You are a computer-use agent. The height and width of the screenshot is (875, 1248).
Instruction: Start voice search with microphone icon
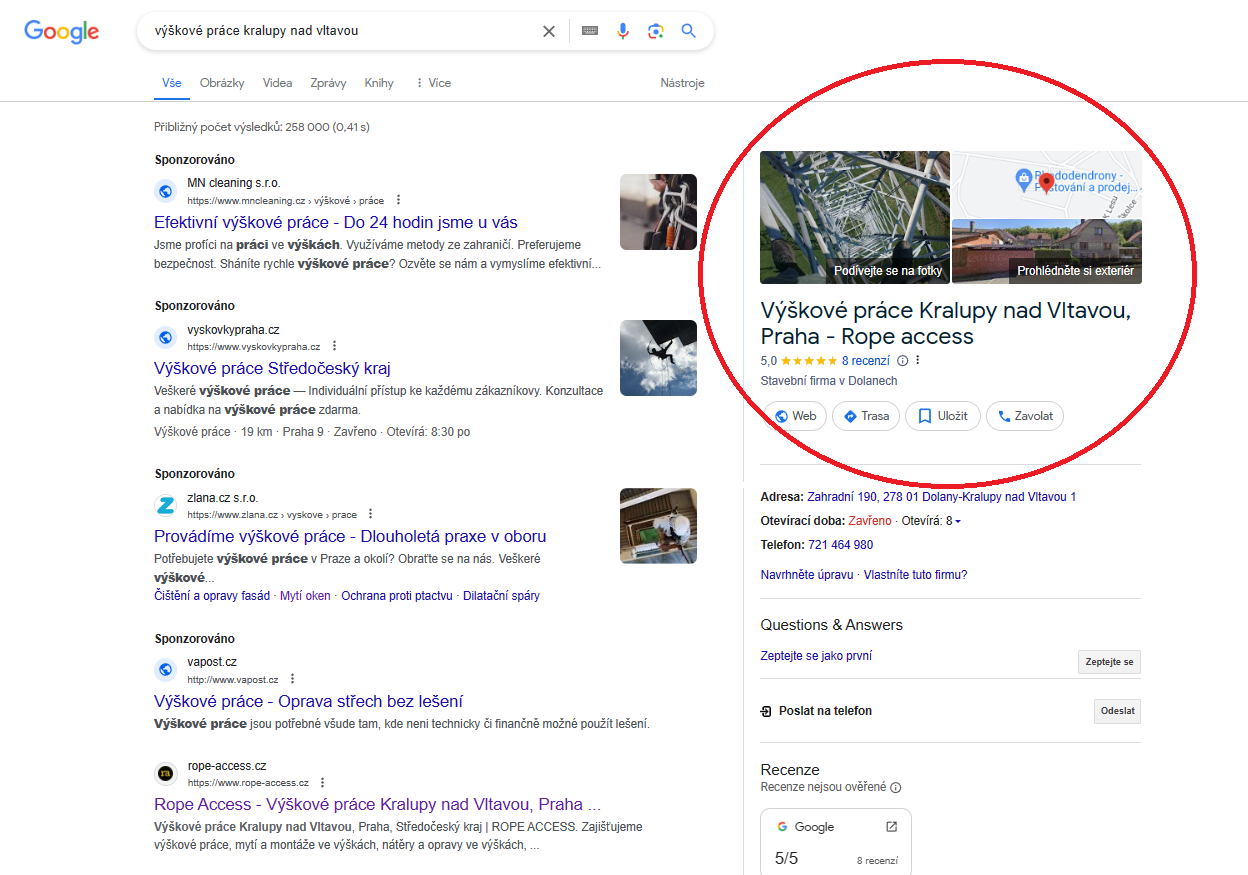coord(623,31)
